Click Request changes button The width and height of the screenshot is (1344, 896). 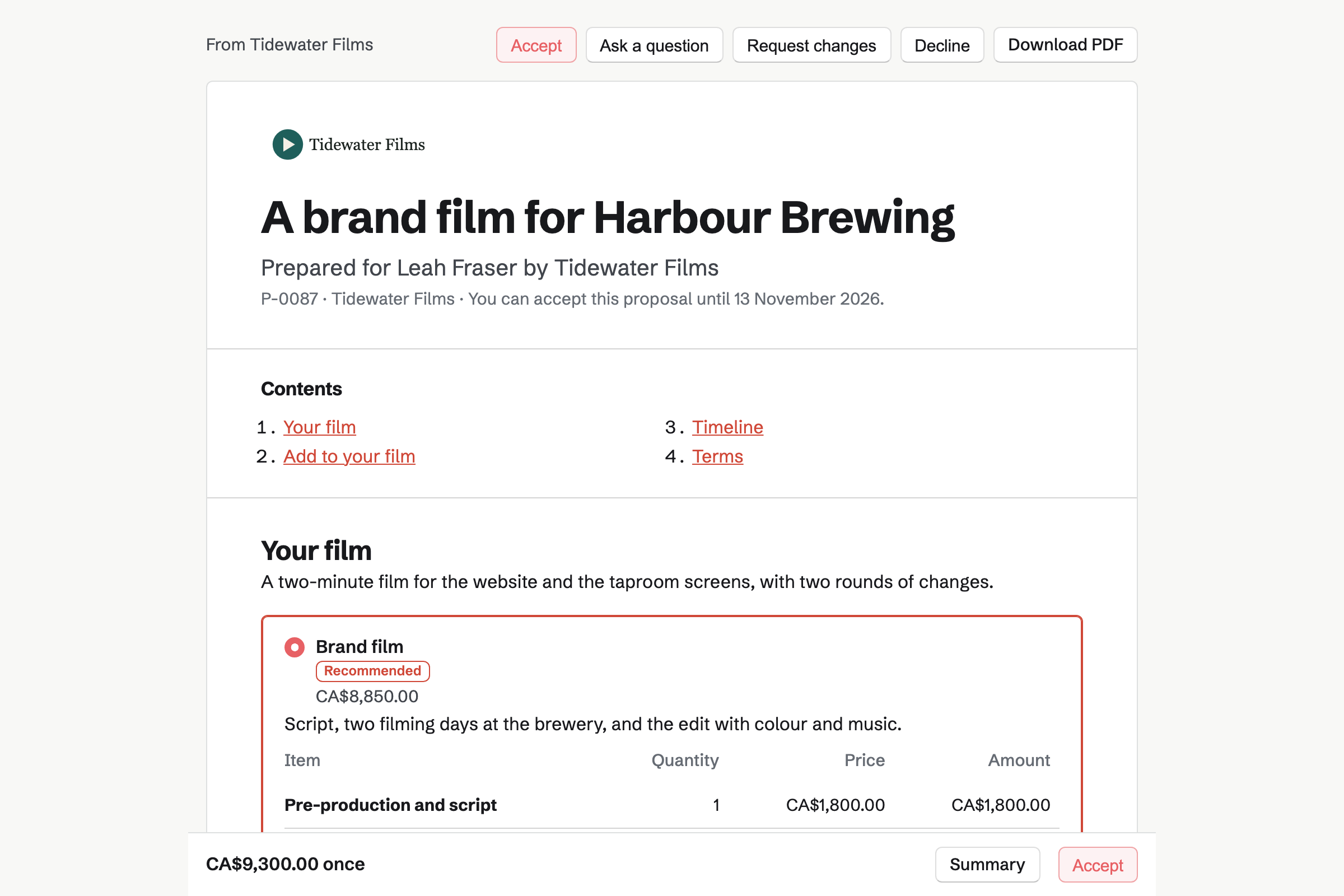coord(811,45)
